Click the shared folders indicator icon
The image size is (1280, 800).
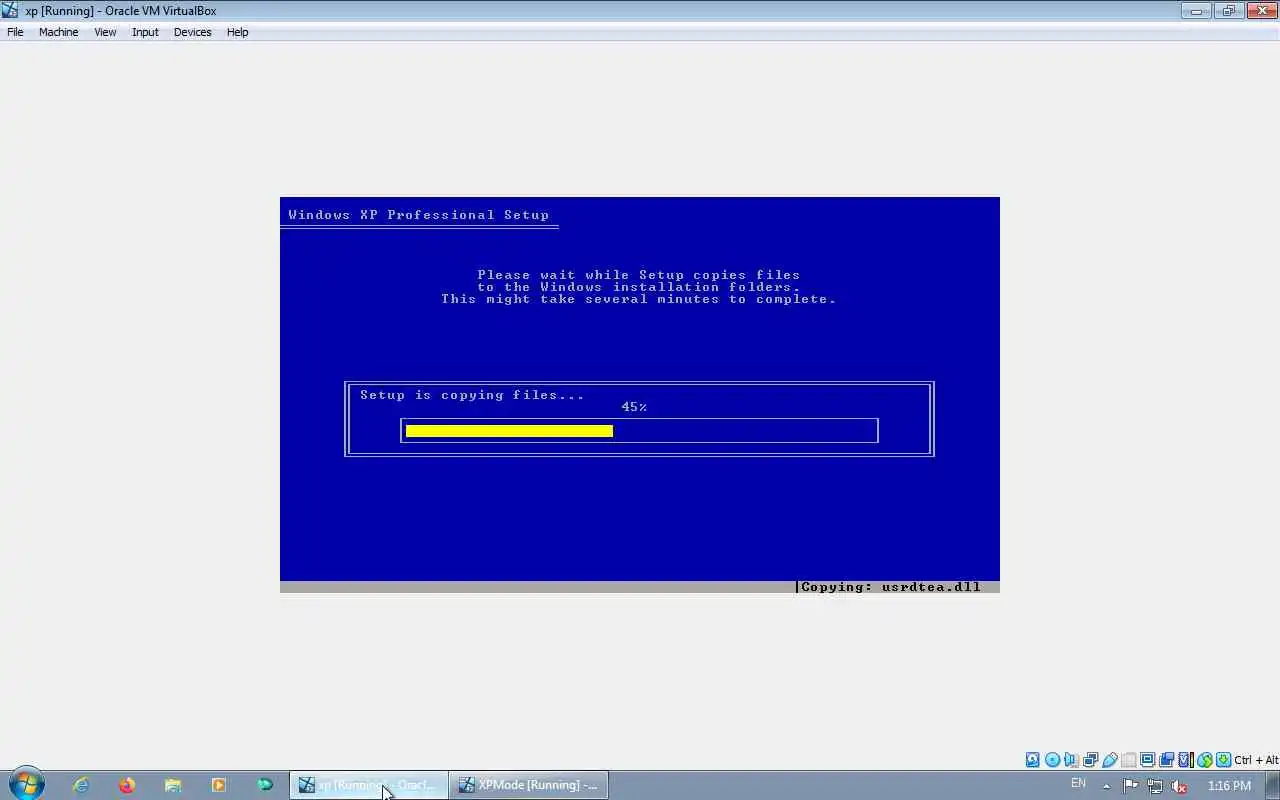[x=1129, y=760]
